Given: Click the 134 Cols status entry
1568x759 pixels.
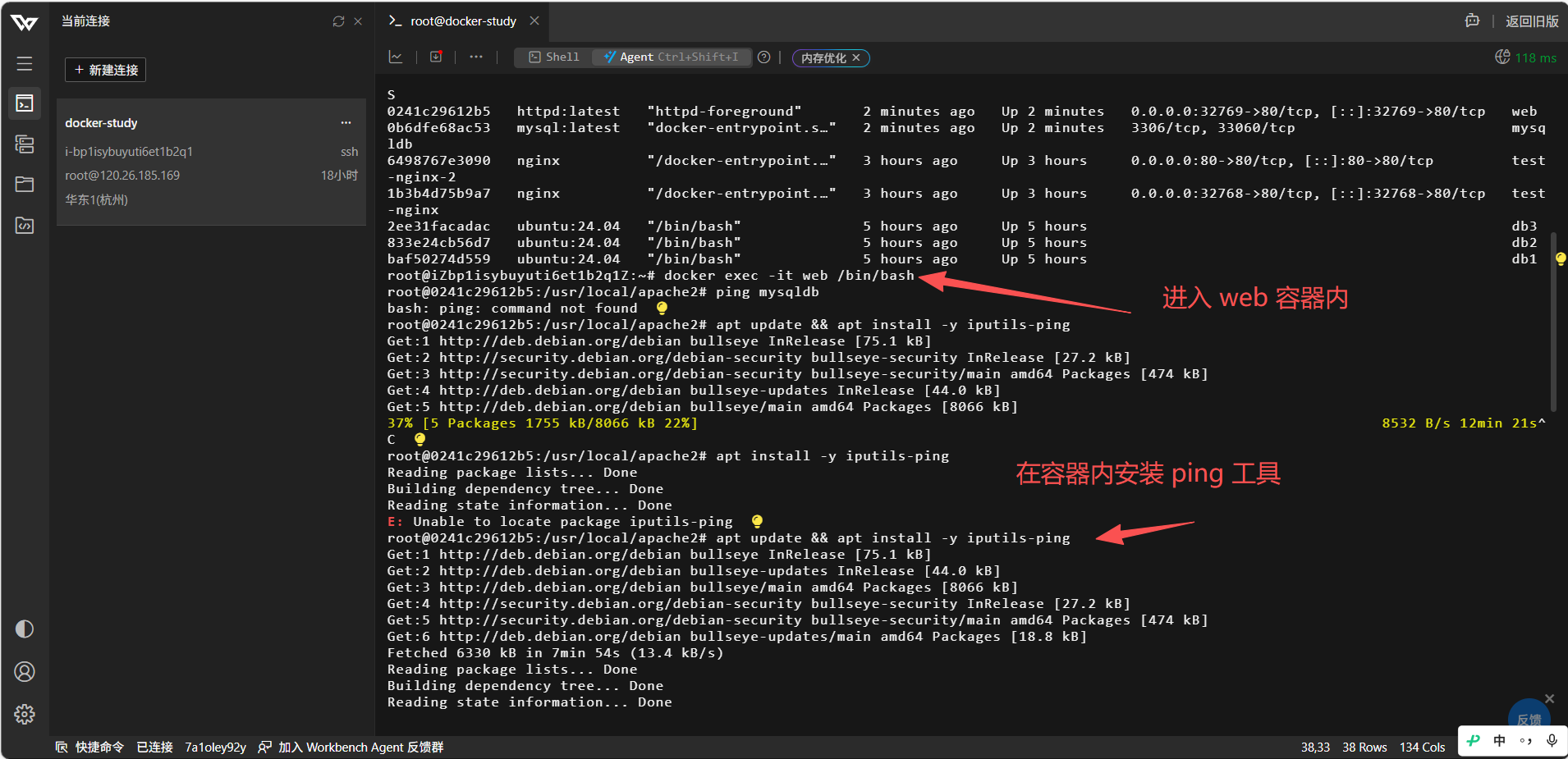Looking at the screenshot, I should point(1422,747).
